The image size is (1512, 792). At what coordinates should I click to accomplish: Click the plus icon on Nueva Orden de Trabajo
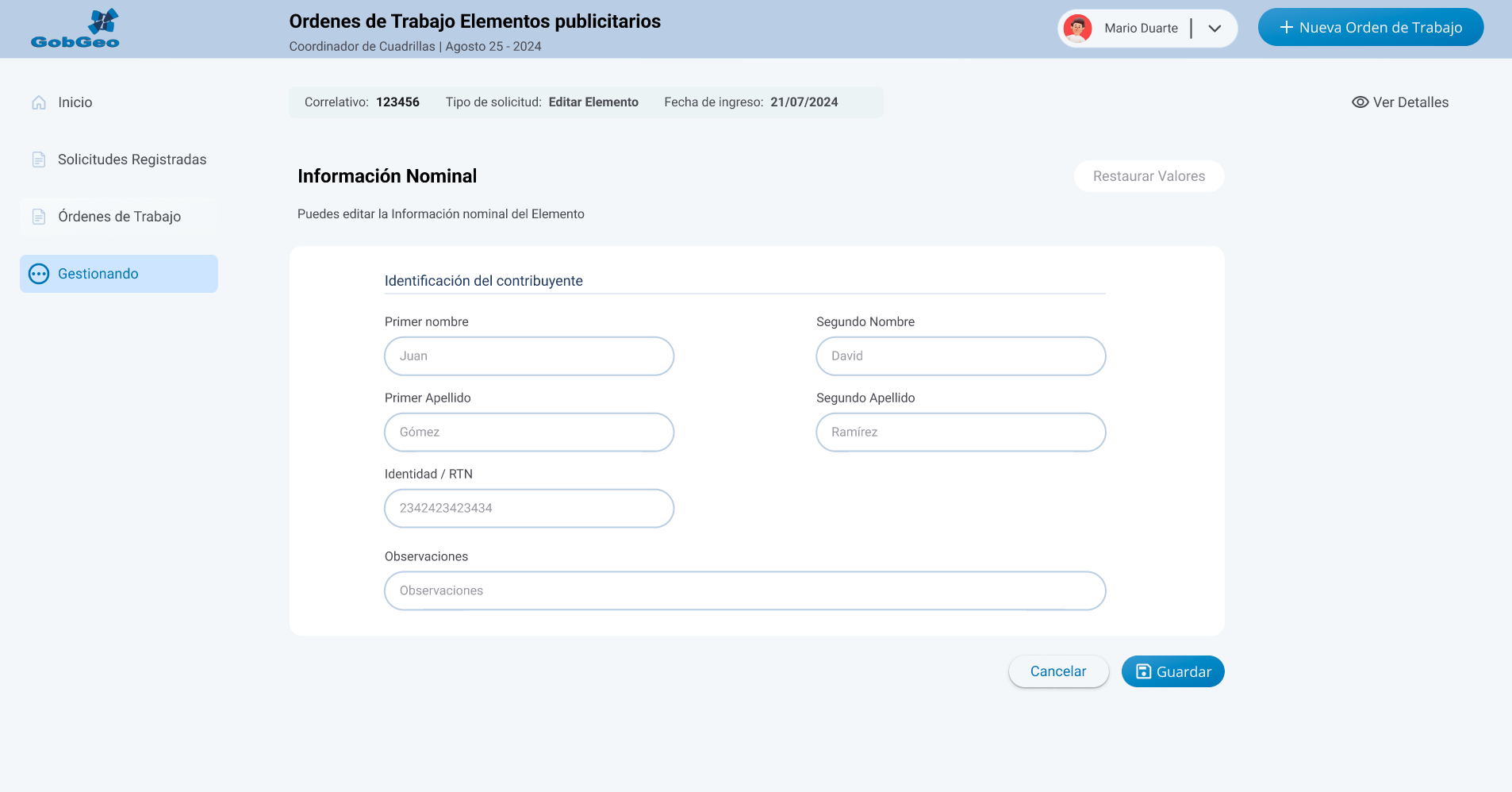[1286, 28]
